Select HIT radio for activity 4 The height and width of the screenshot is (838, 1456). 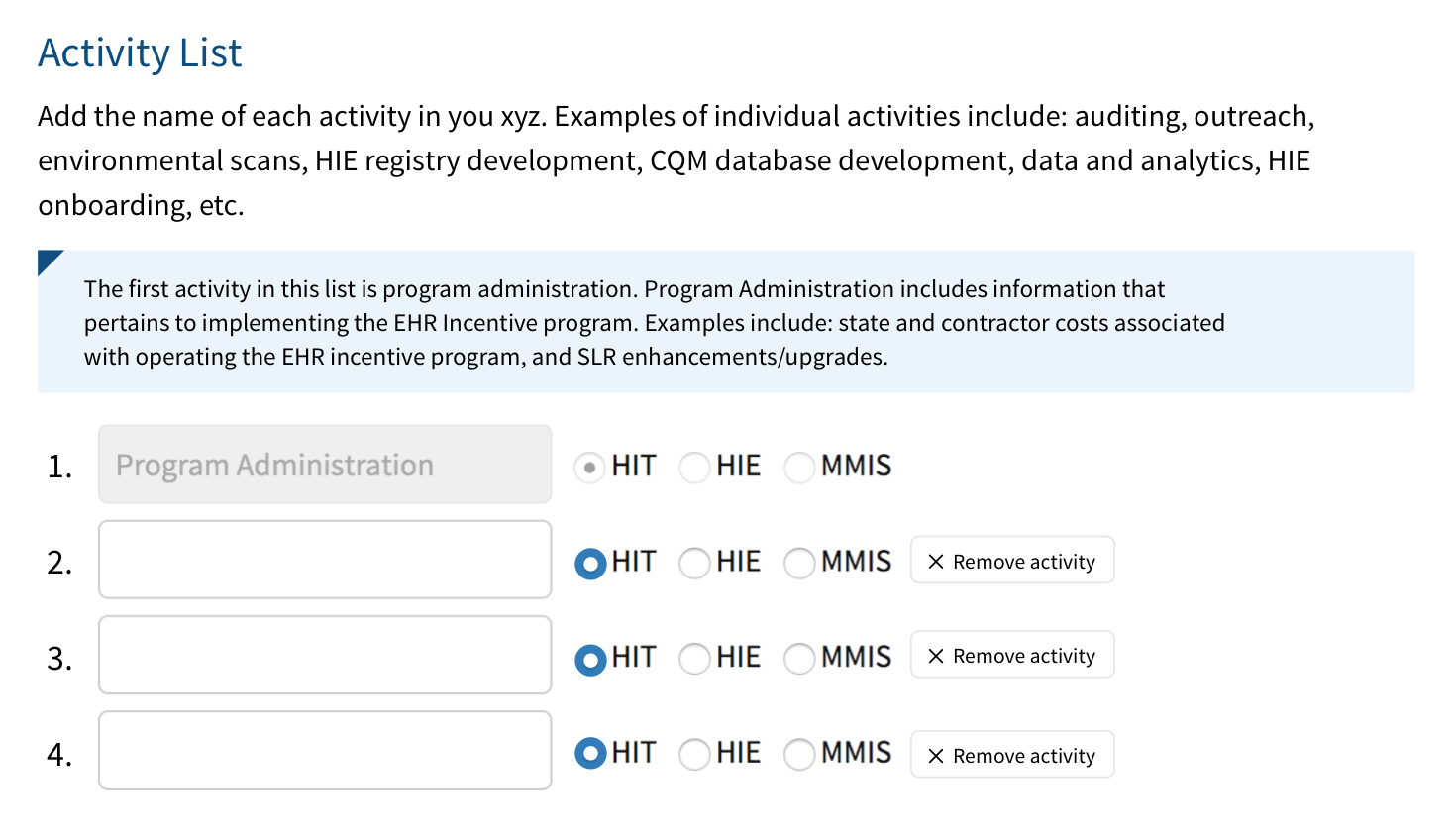590,754
